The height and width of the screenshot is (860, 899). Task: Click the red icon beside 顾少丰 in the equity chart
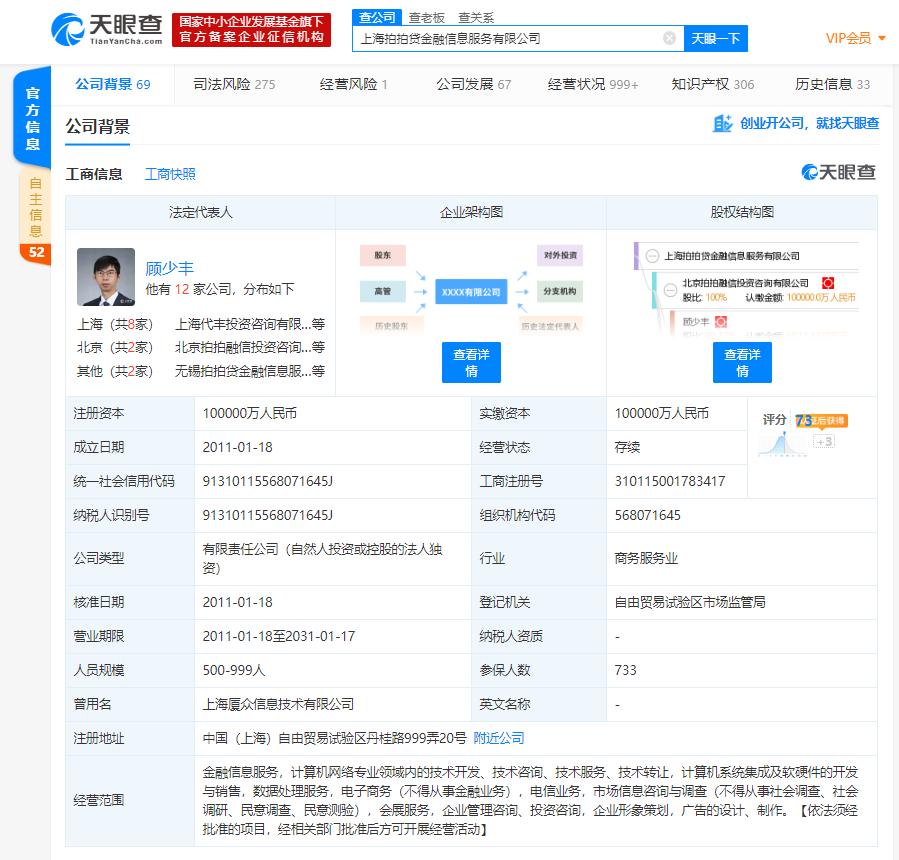(x=721, y=322)
